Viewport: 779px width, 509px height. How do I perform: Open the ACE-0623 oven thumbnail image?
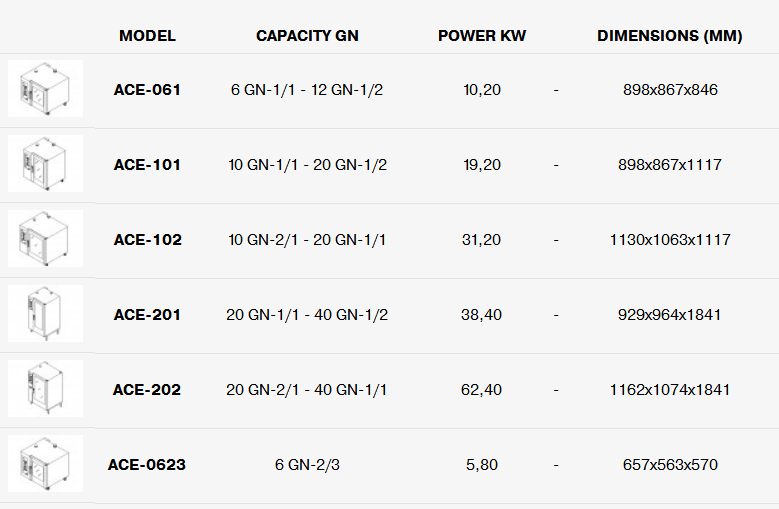(45, 463)
